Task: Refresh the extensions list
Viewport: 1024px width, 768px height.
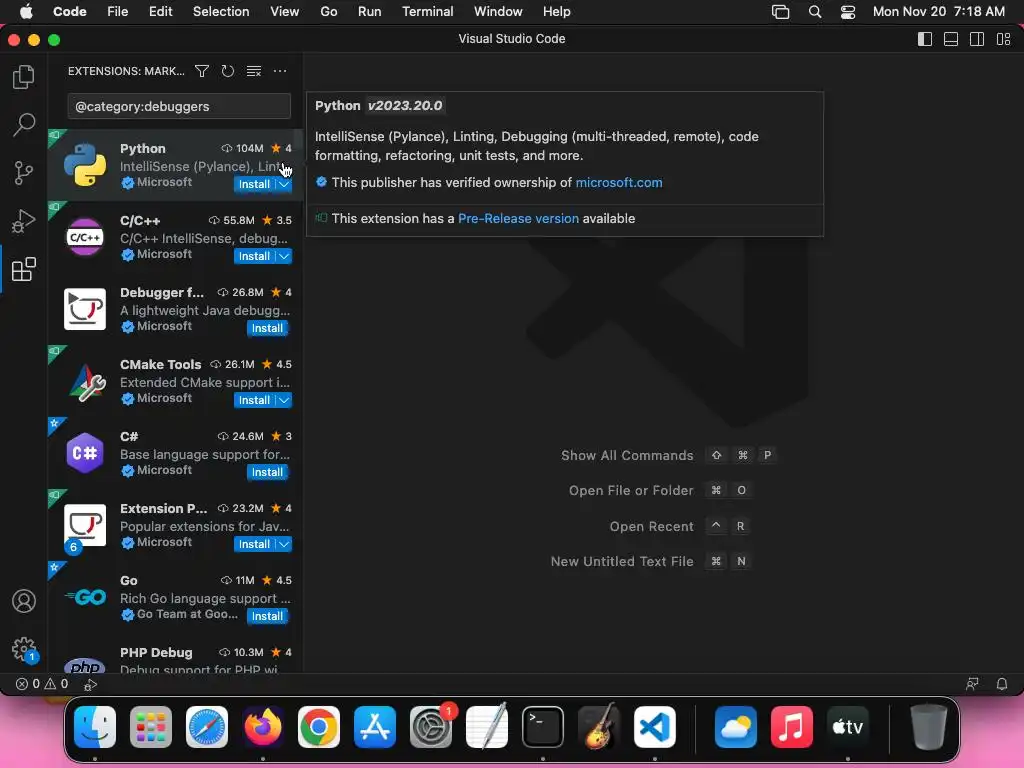Action: (227, 71)
